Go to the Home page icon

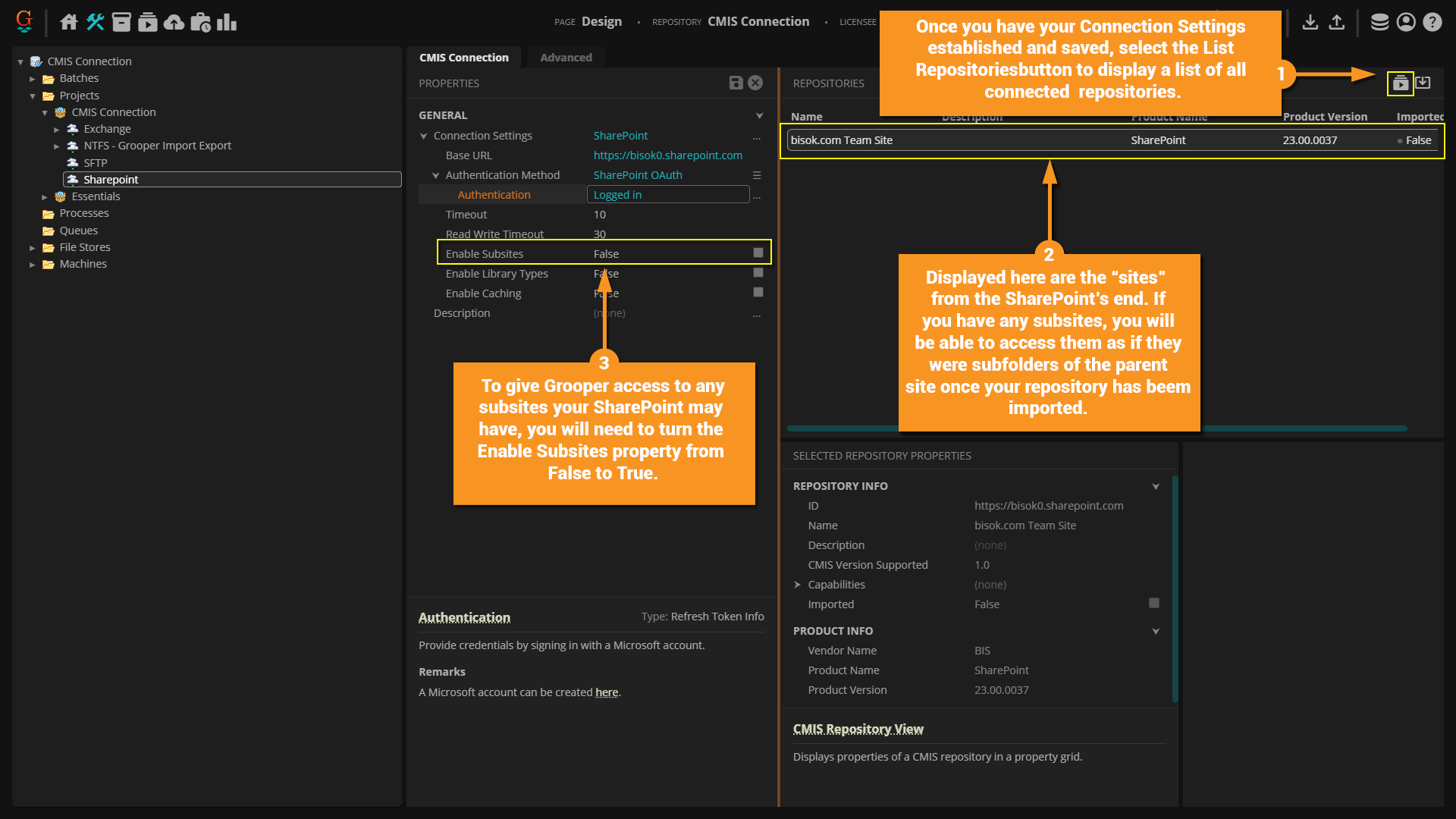(69, 22)
